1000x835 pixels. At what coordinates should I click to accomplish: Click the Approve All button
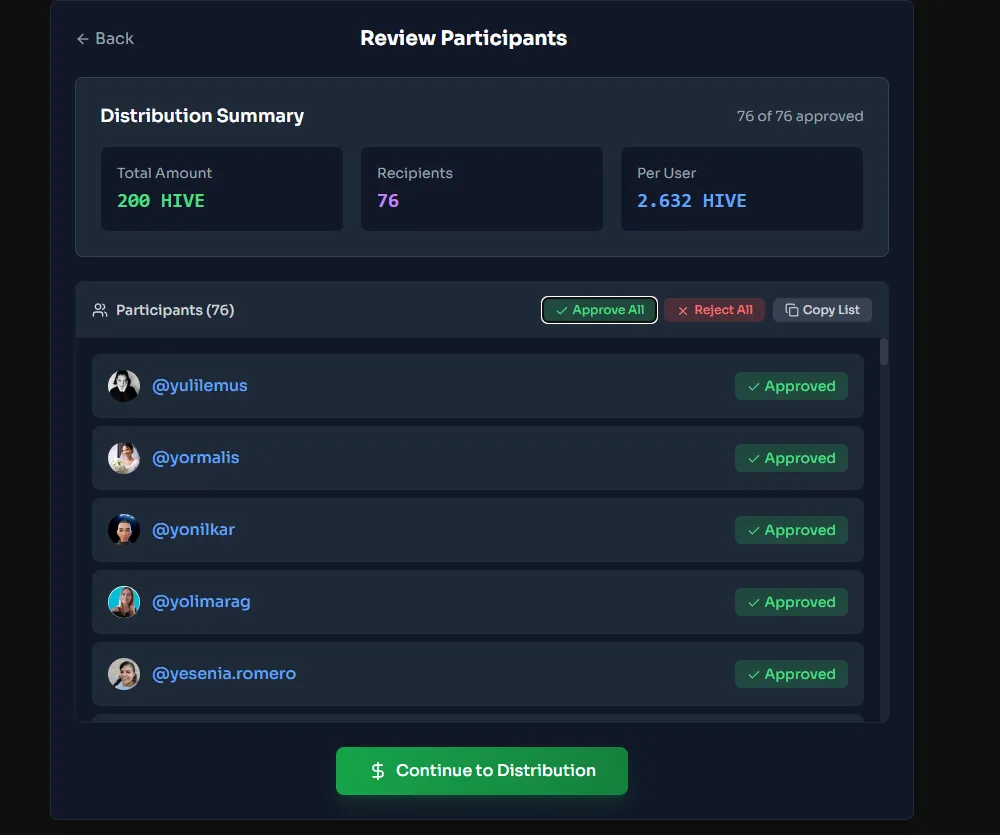pos(599,310)
